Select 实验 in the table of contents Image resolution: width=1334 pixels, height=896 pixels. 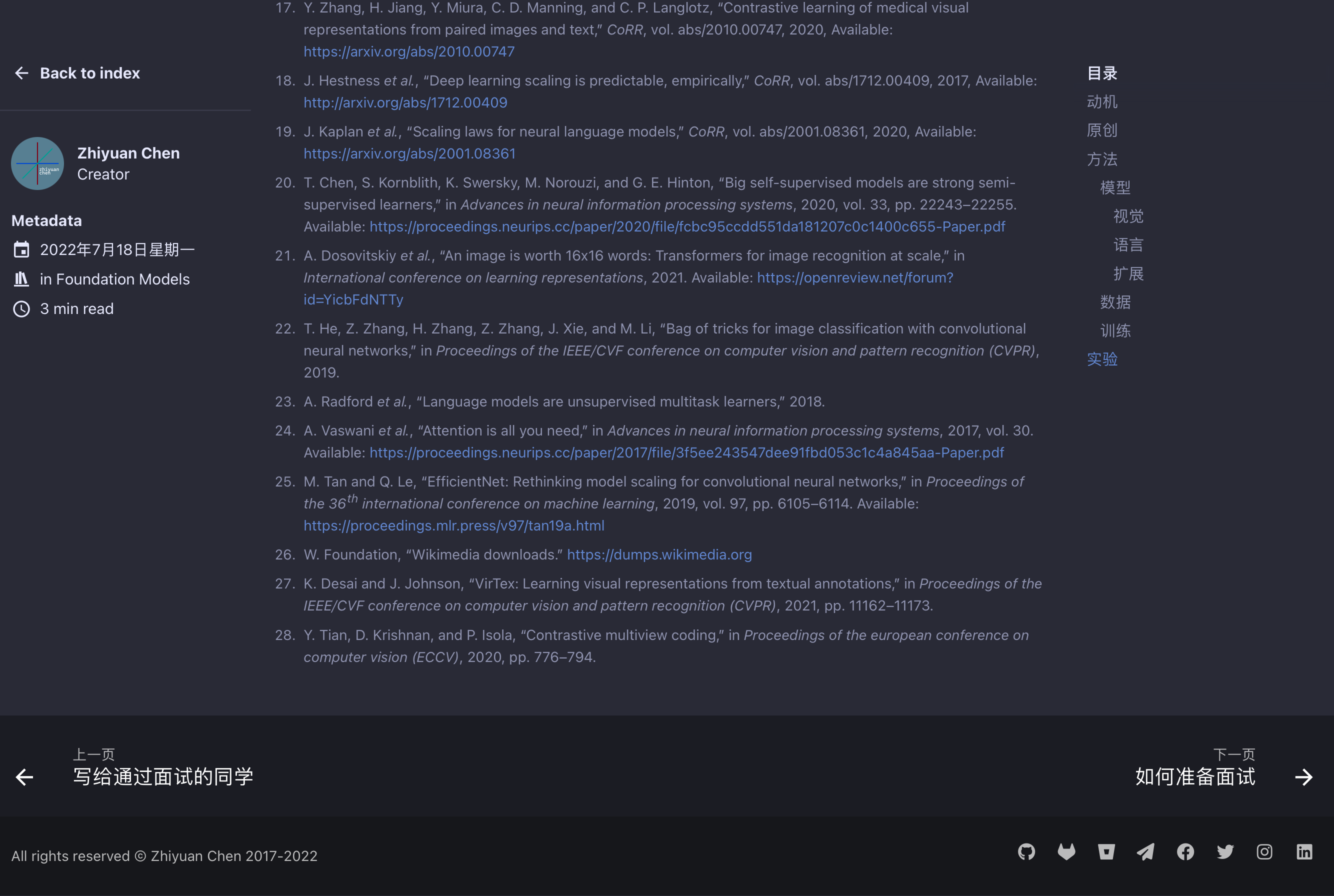point(1102,359)
